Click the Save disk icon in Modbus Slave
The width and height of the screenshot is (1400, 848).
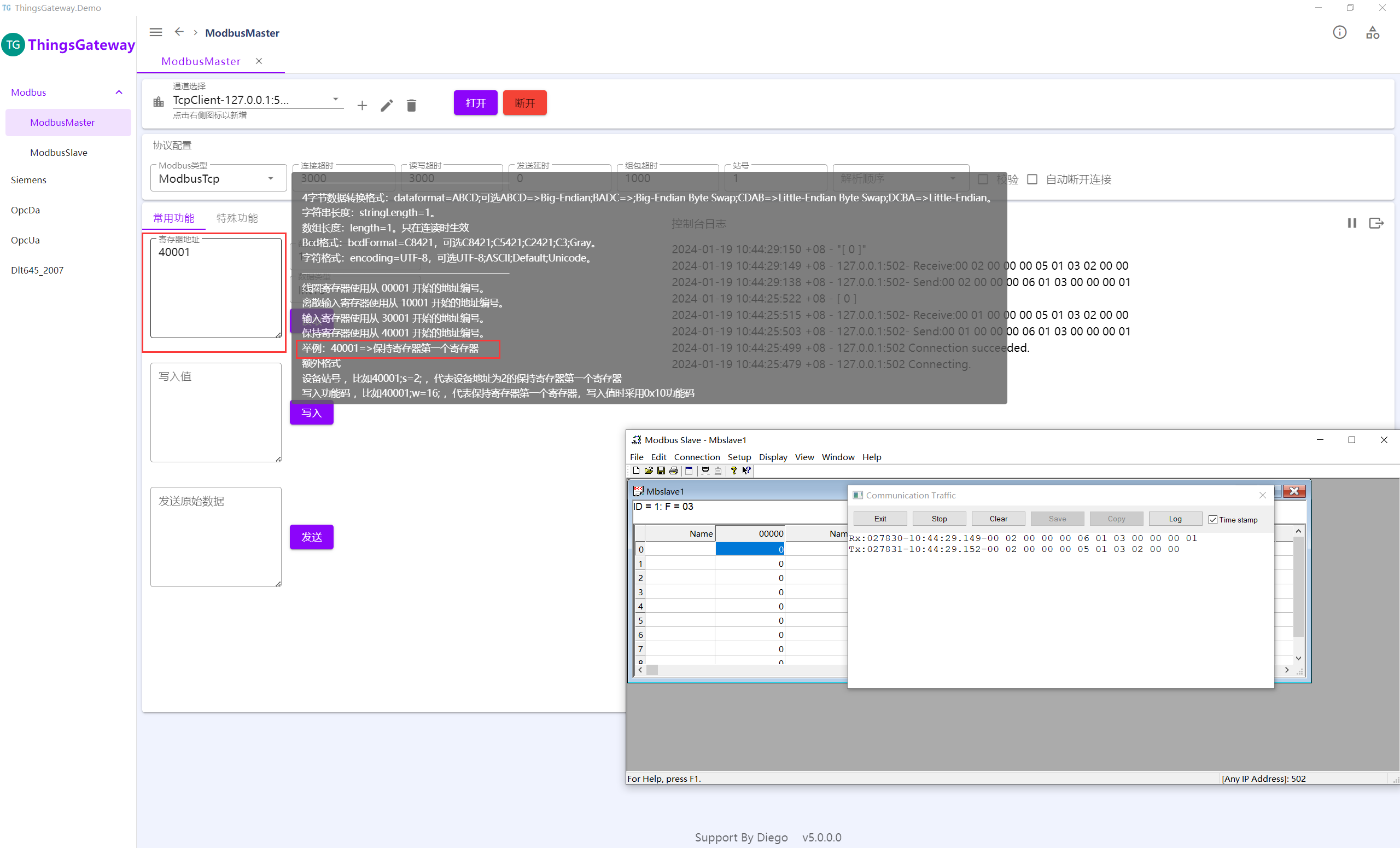pos(661,471)
